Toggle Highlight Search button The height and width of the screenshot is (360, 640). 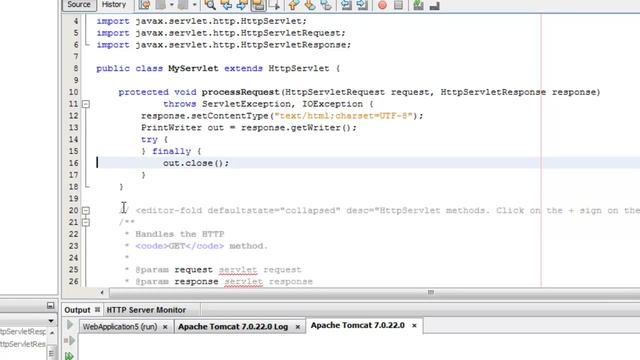(258, 5)
